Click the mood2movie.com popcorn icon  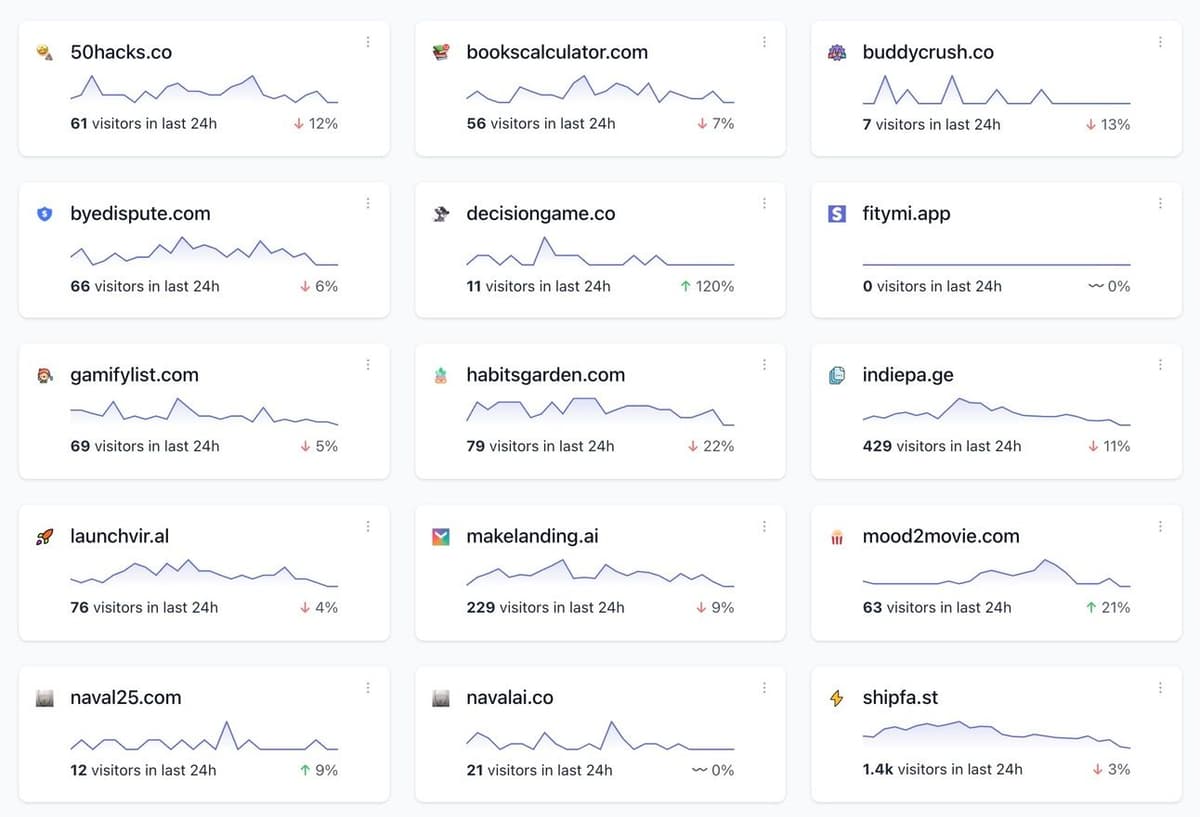click(x=837, y=538)
